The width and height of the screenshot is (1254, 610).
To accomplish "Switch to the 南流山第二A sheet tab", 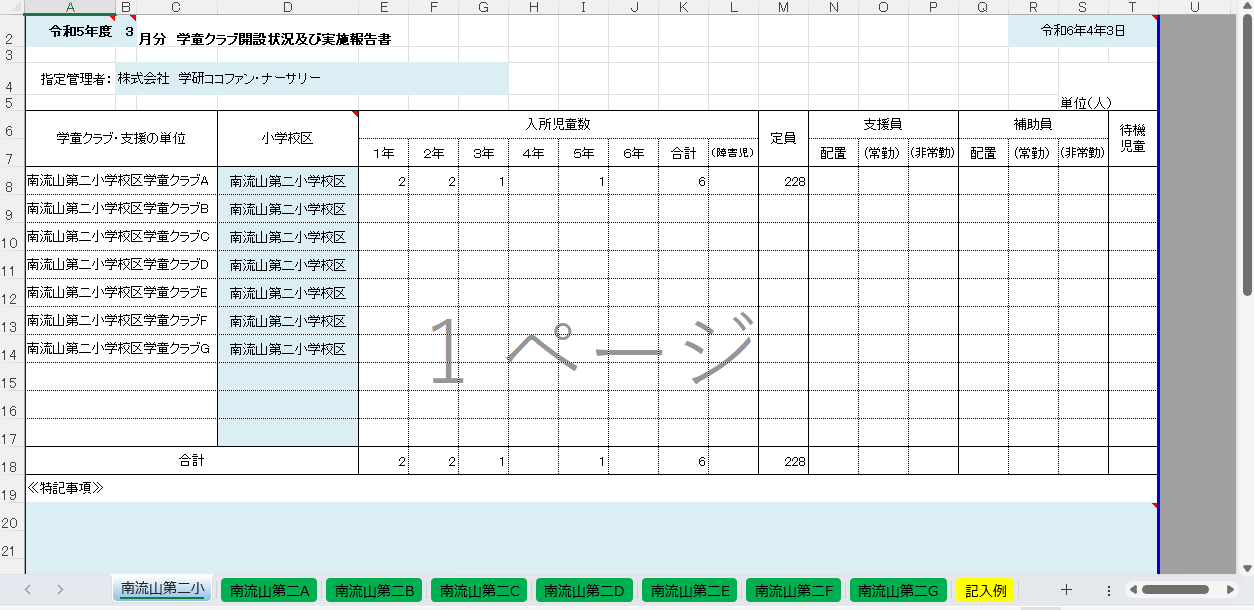I will point(272,591).
